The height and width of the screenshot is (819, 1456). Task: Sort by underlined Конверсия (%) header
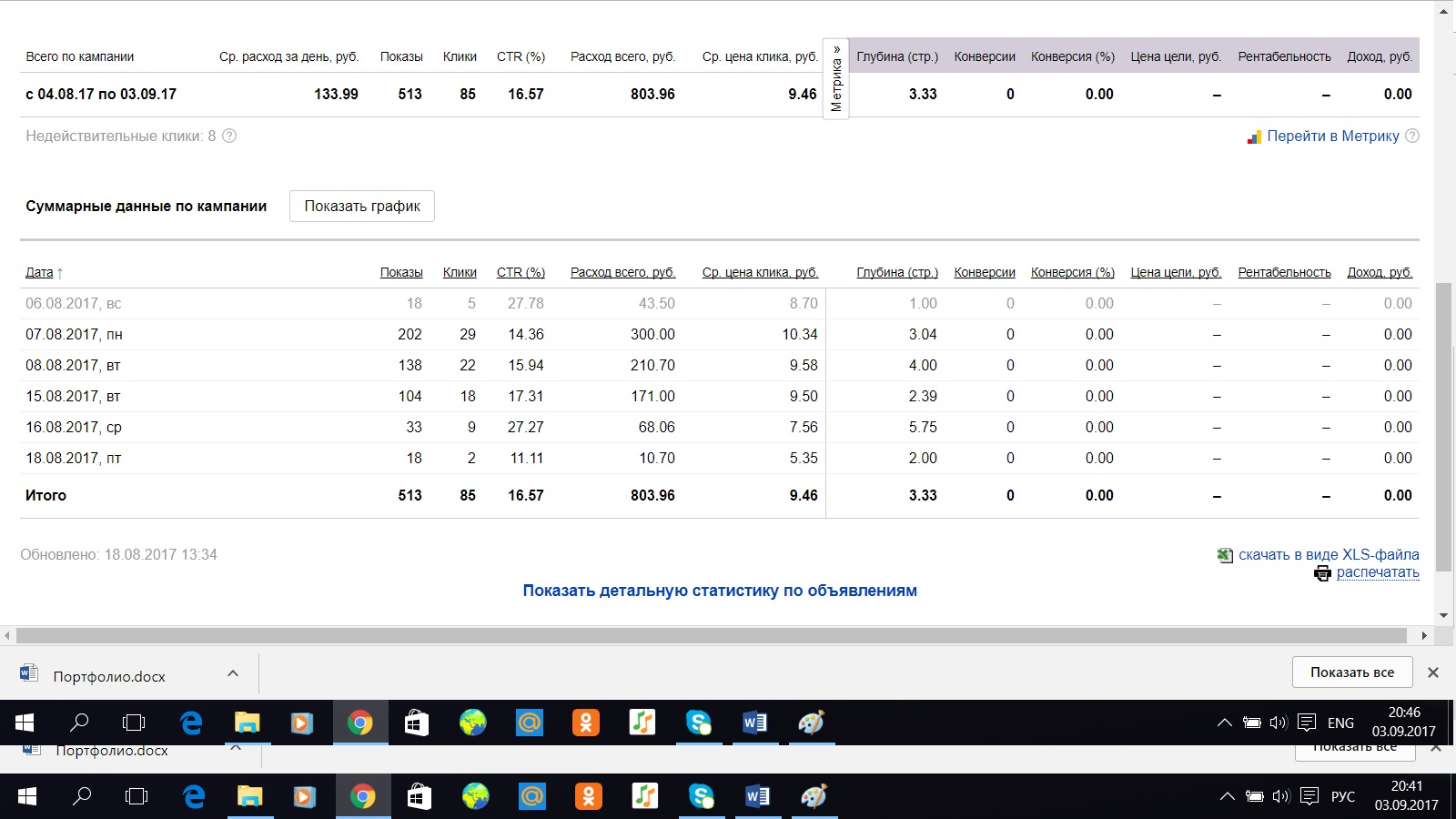(x=1073, y=272)
